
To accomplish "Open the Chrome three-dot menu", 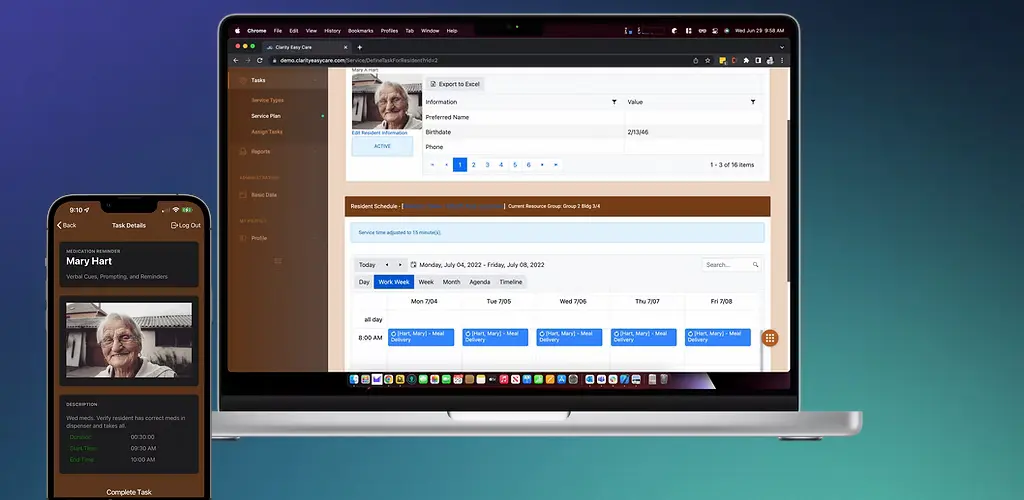I will [782, 60].
